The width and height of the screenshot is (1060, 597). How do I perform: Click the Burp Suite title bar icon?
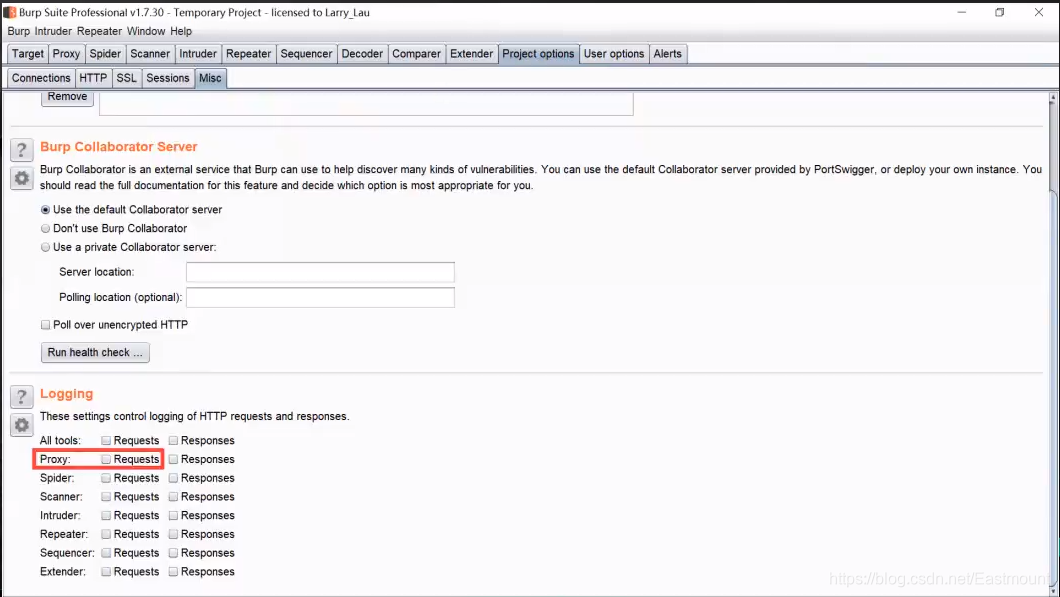coord(10,12)
